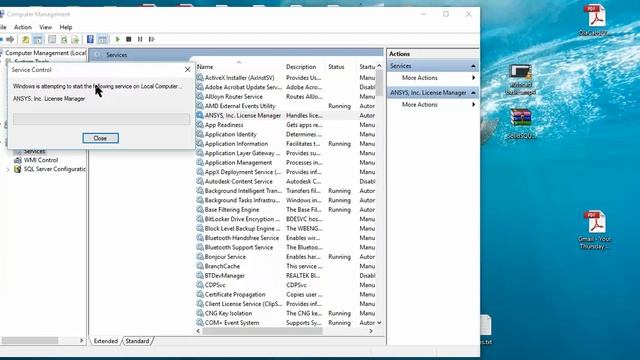The image size is (640, 360).
Task: Open the top PDF file on desktop
Action: (x=594, y=20)
